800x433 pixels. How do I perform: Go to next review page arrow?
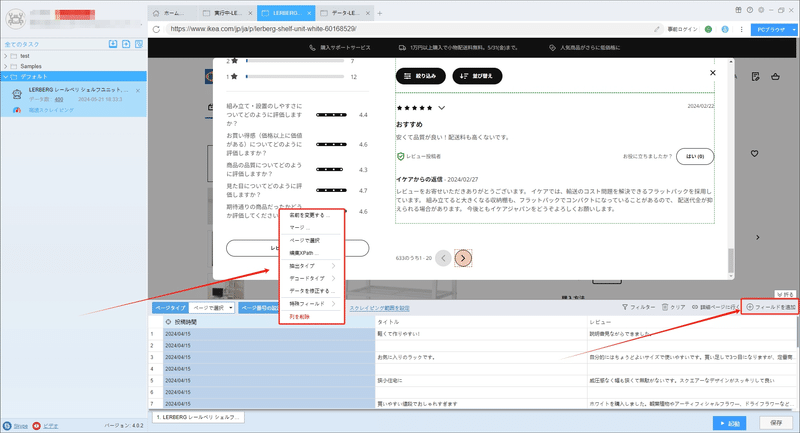(x=463, y=258)
